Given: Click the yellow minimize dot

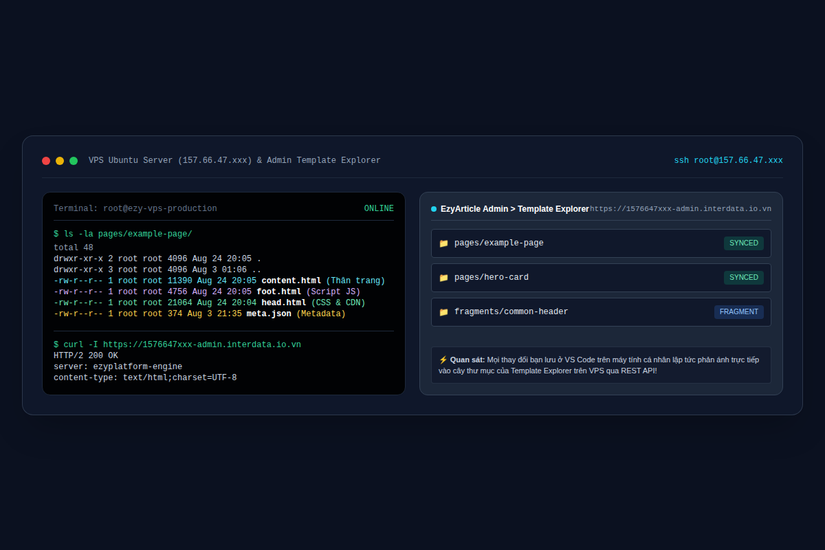Looking at the screenshot, I should 60,161.
